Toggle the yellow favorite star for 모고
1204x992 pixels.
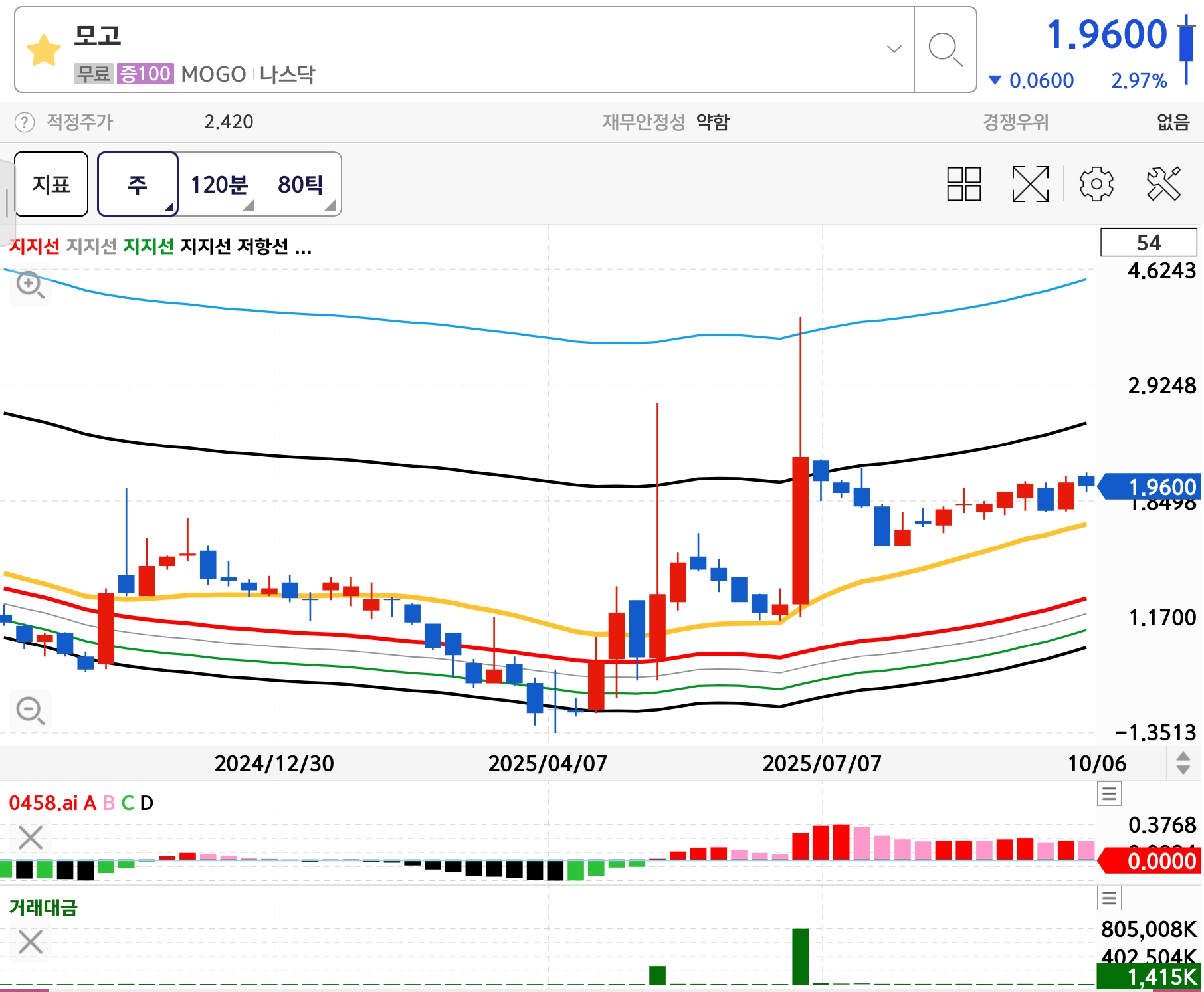[44, 50]
